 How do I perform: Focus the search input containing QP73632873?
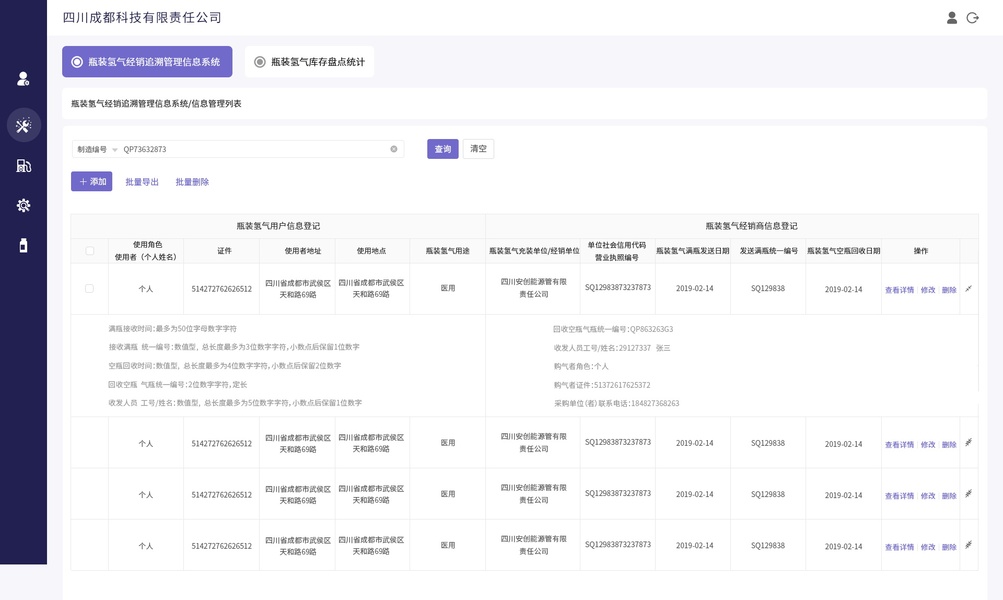click(x=250, y=149)
